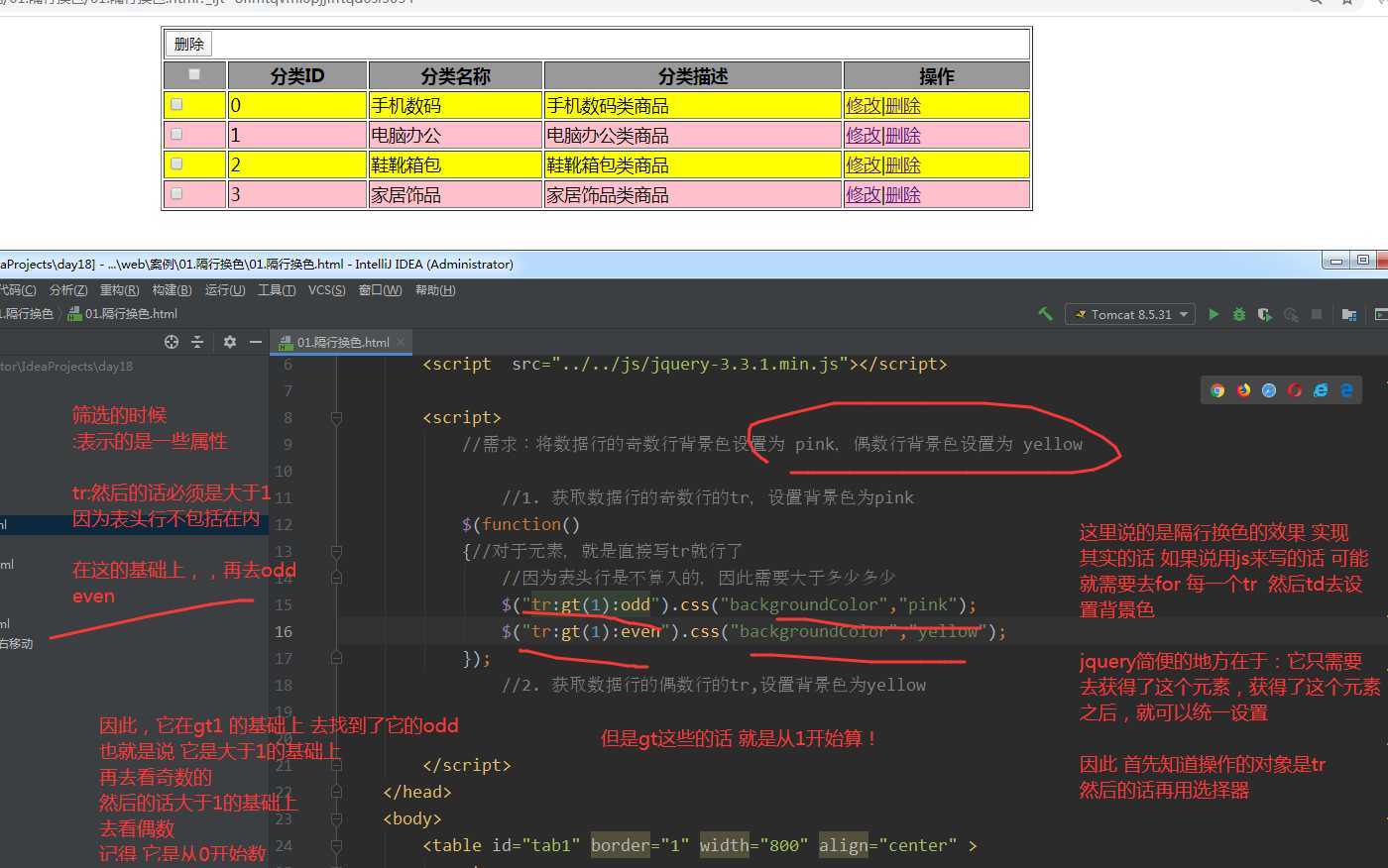Click the crosshair locate-file icon in the Project panel
Screen dimensions: 1388x868
point(172,342)
